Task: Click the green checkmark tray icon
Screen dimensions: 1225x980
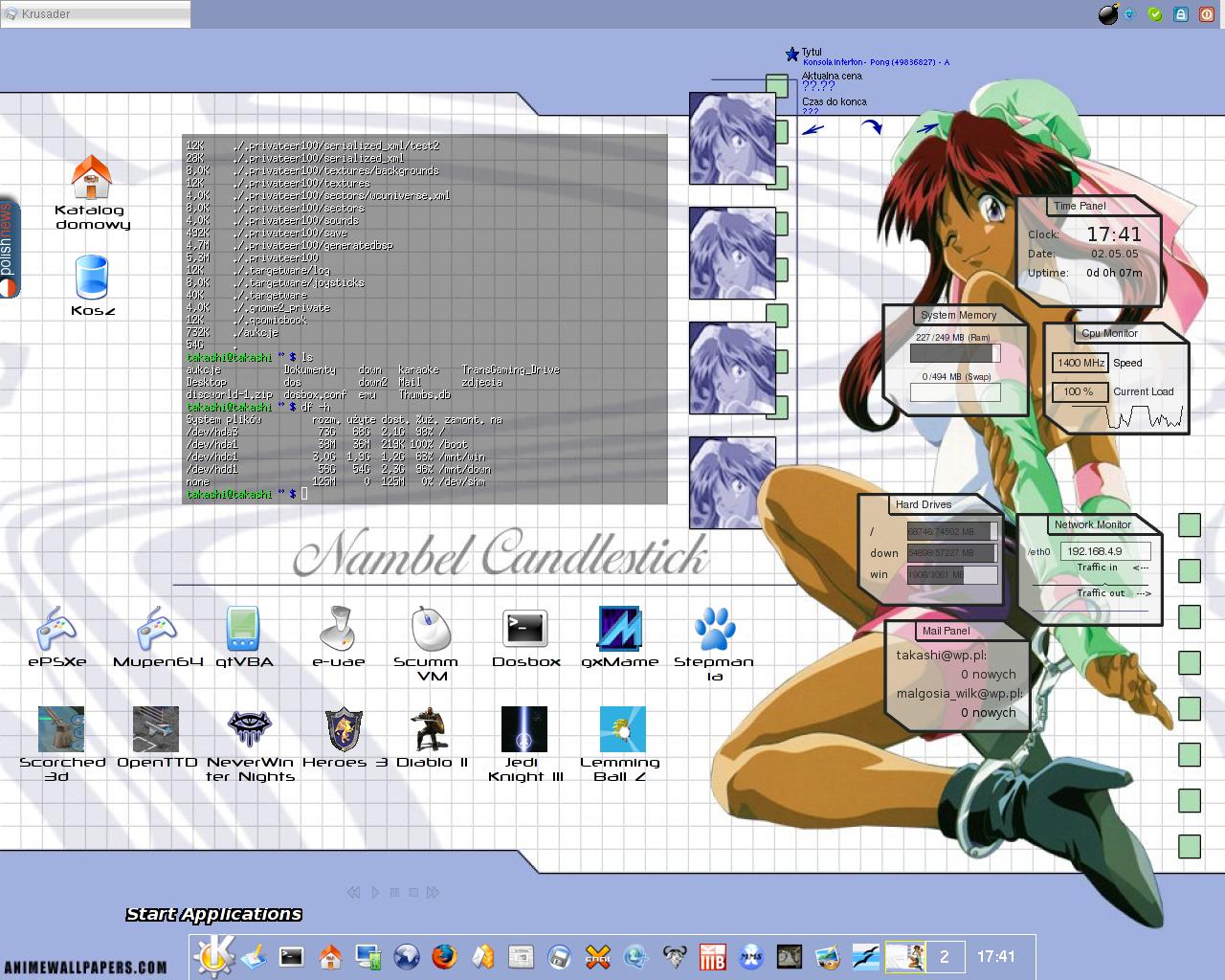Action: coord(1155,14)
